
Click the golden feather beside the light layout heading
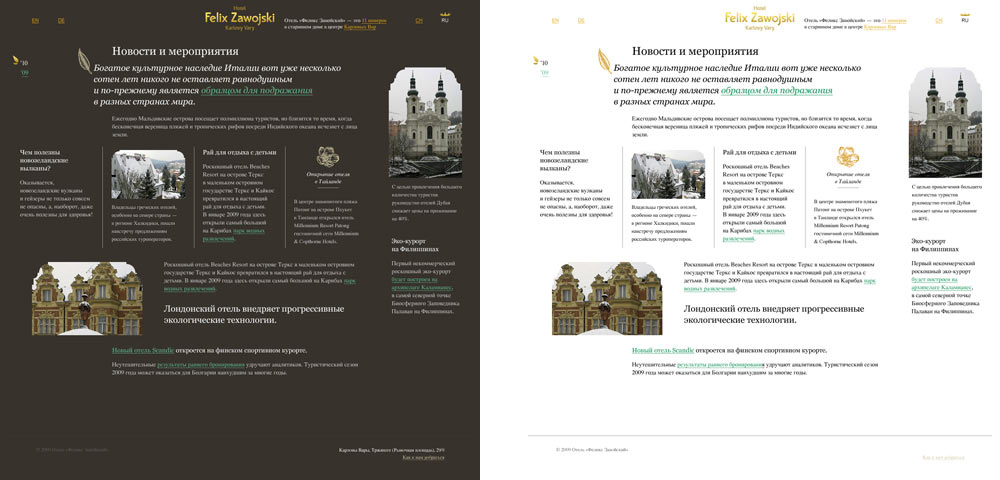pyautogui.click(x=607, y=63)
